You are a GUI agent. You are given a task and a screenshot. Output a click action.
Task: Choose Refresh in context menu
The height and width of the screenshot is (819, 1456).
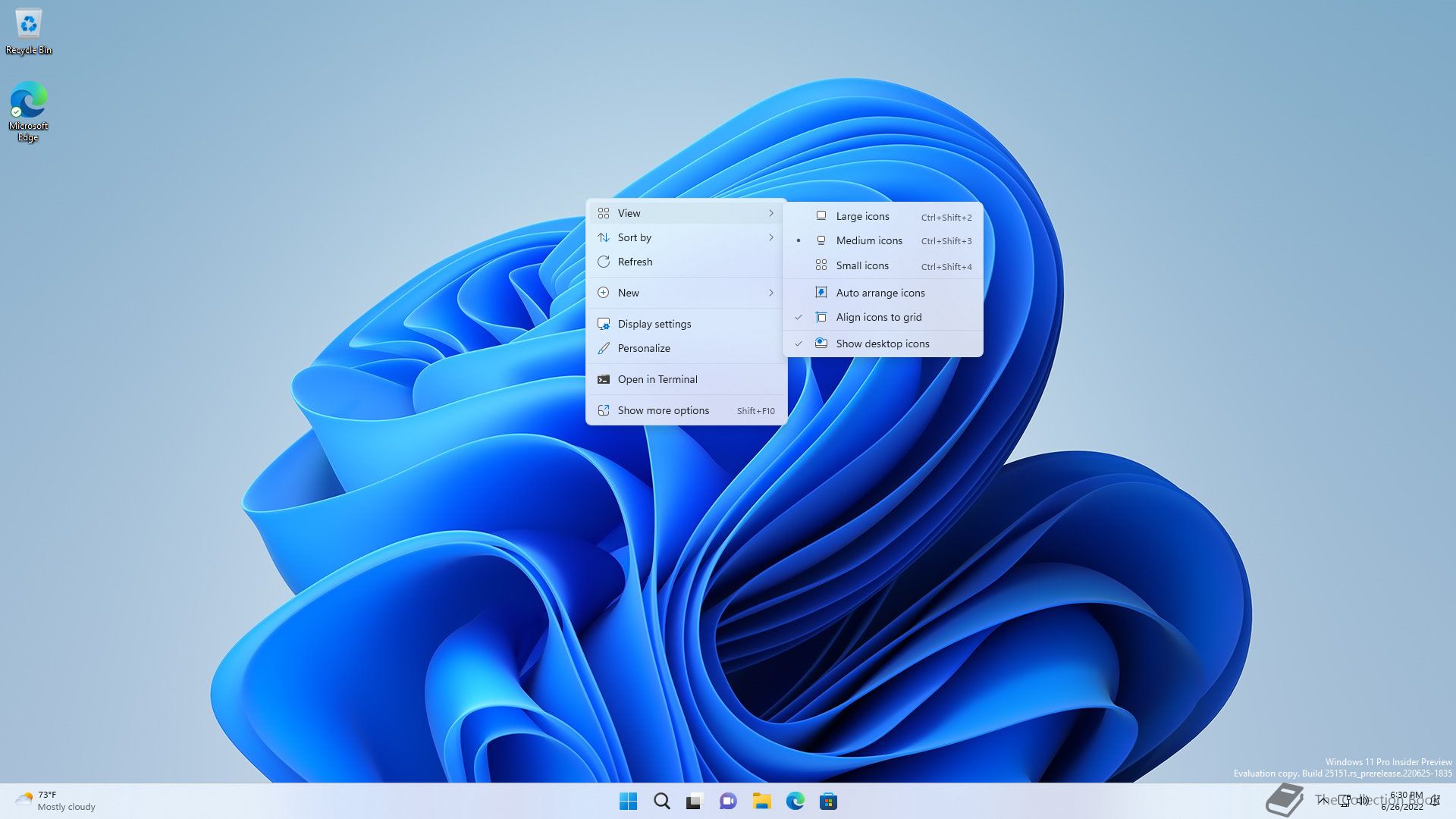click(x=686, y=262)
